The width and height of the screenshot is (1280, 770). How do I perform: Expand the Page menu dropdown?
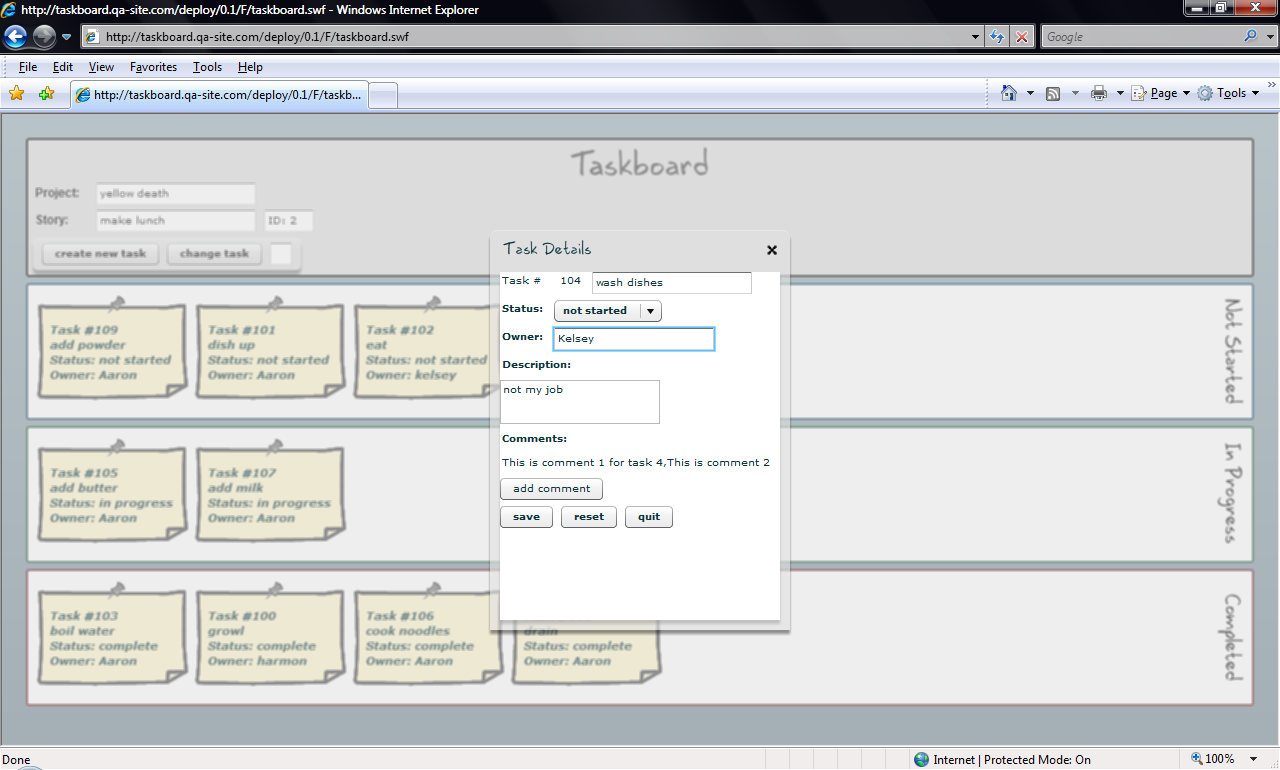pyautogui.click(x=1161, y=93)
